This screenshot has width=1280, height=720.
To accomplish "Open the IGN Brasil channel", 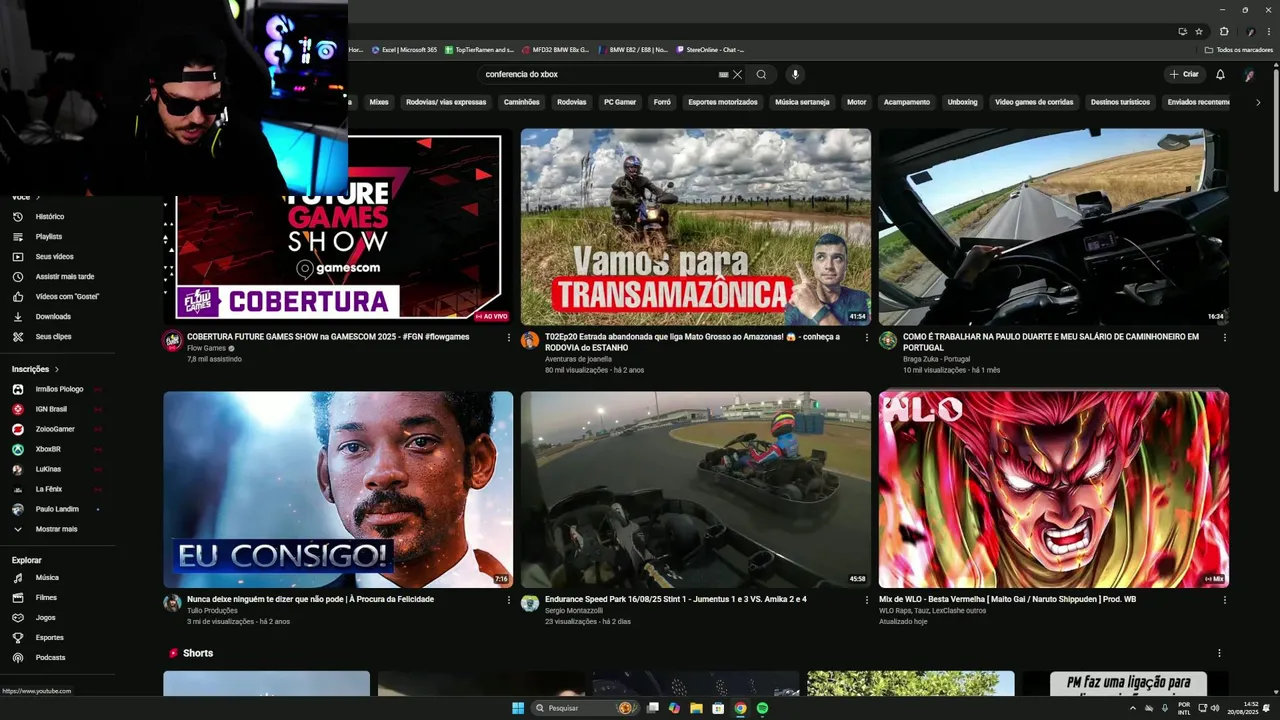I will tap(51, 409).
